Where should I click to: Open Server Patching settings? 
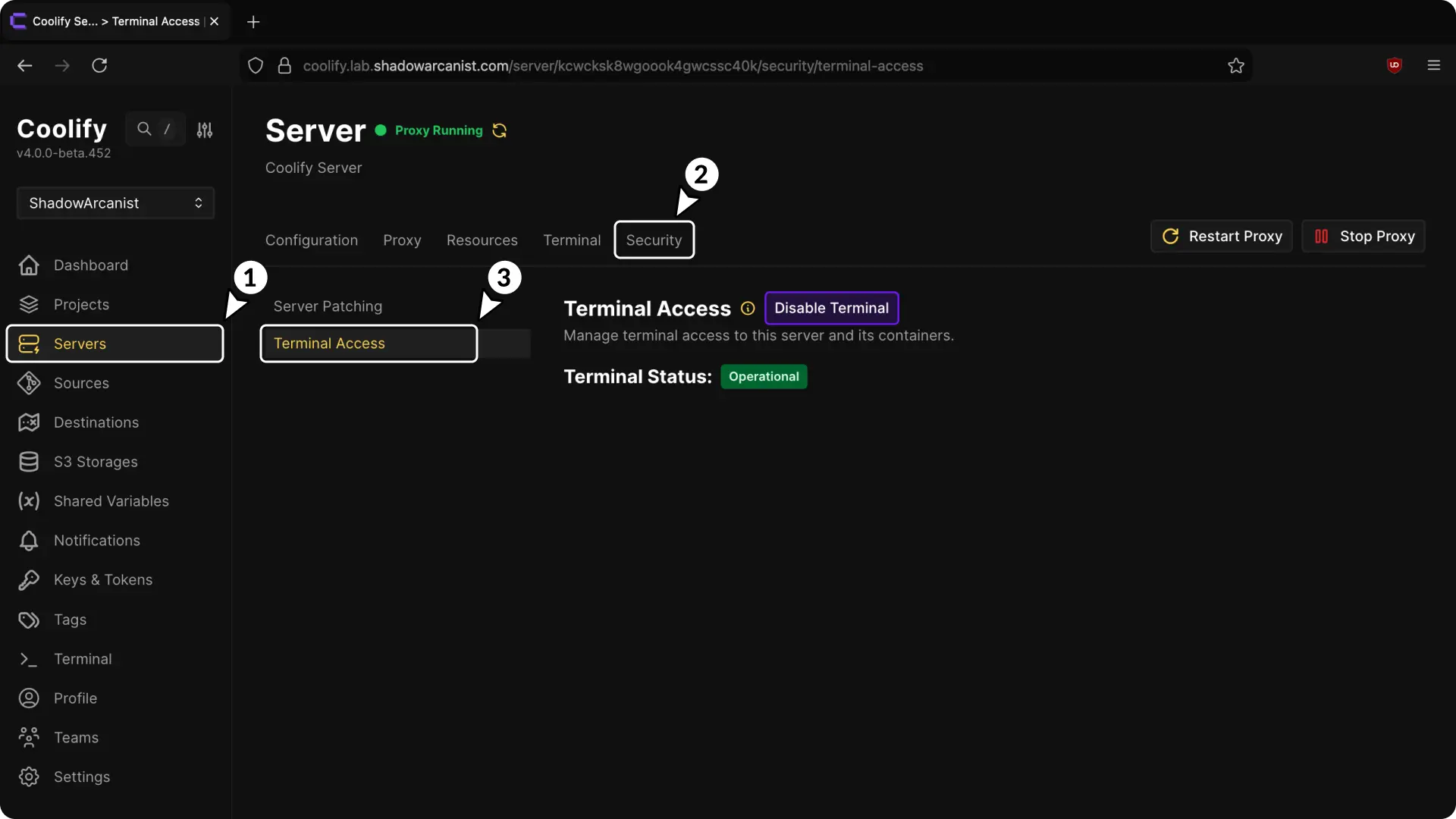(328, 306)
